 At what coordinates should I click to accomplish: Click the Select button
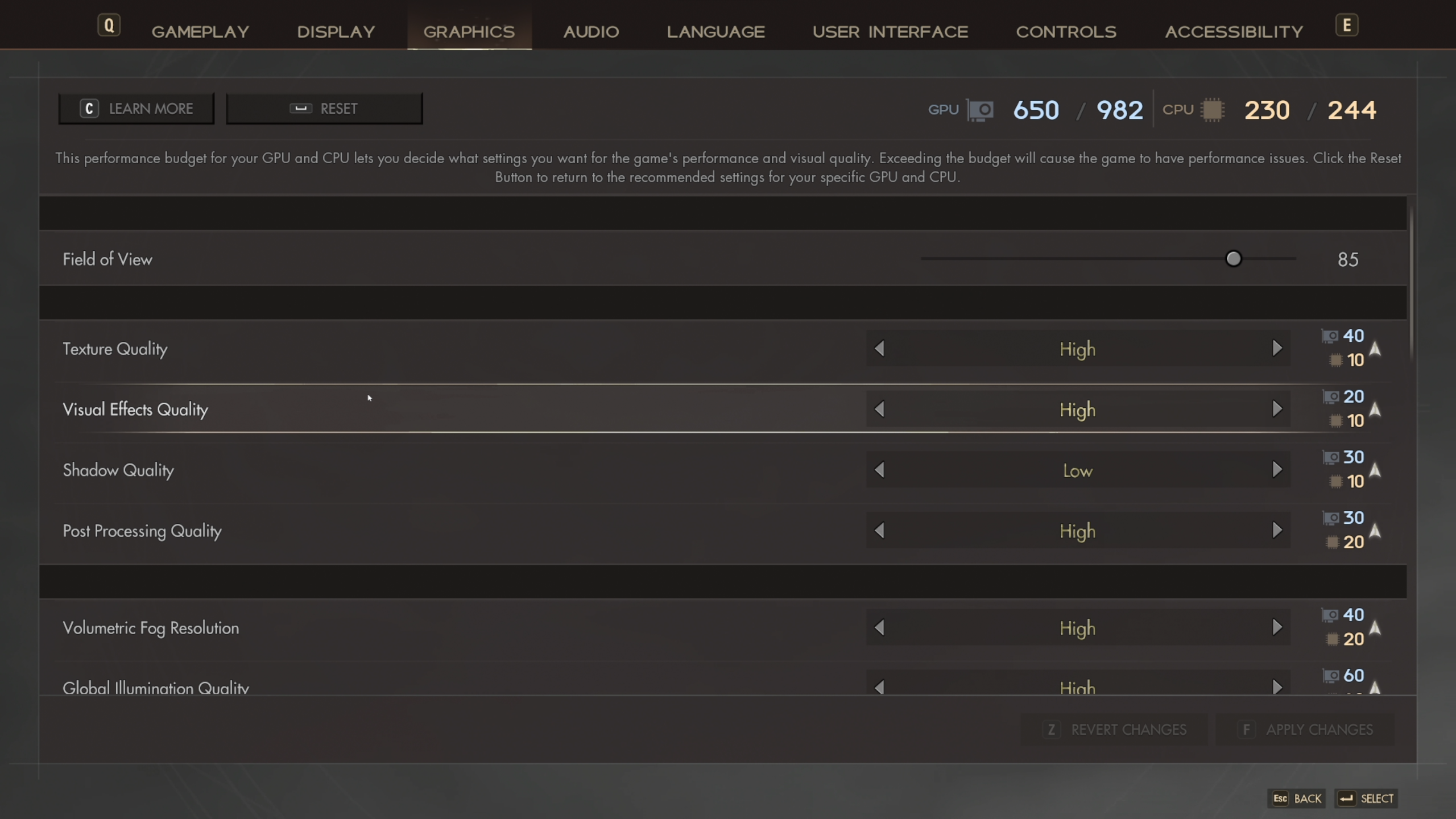click(1366, 799)
